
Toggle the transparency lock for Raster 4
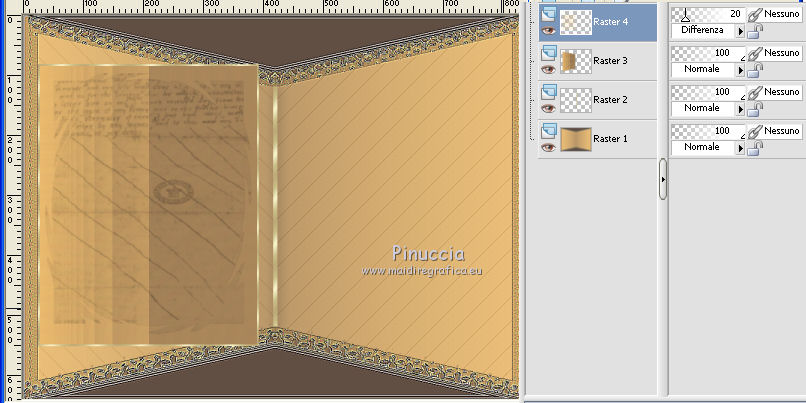pos(754,31)
